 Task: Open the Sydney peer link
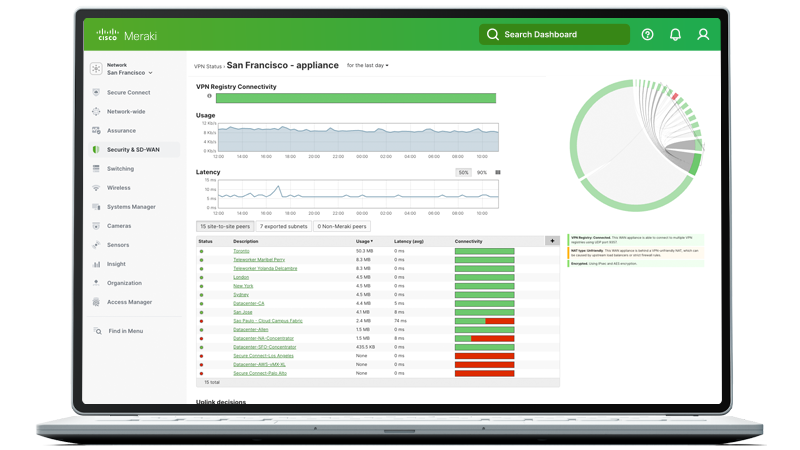(241, 294)
